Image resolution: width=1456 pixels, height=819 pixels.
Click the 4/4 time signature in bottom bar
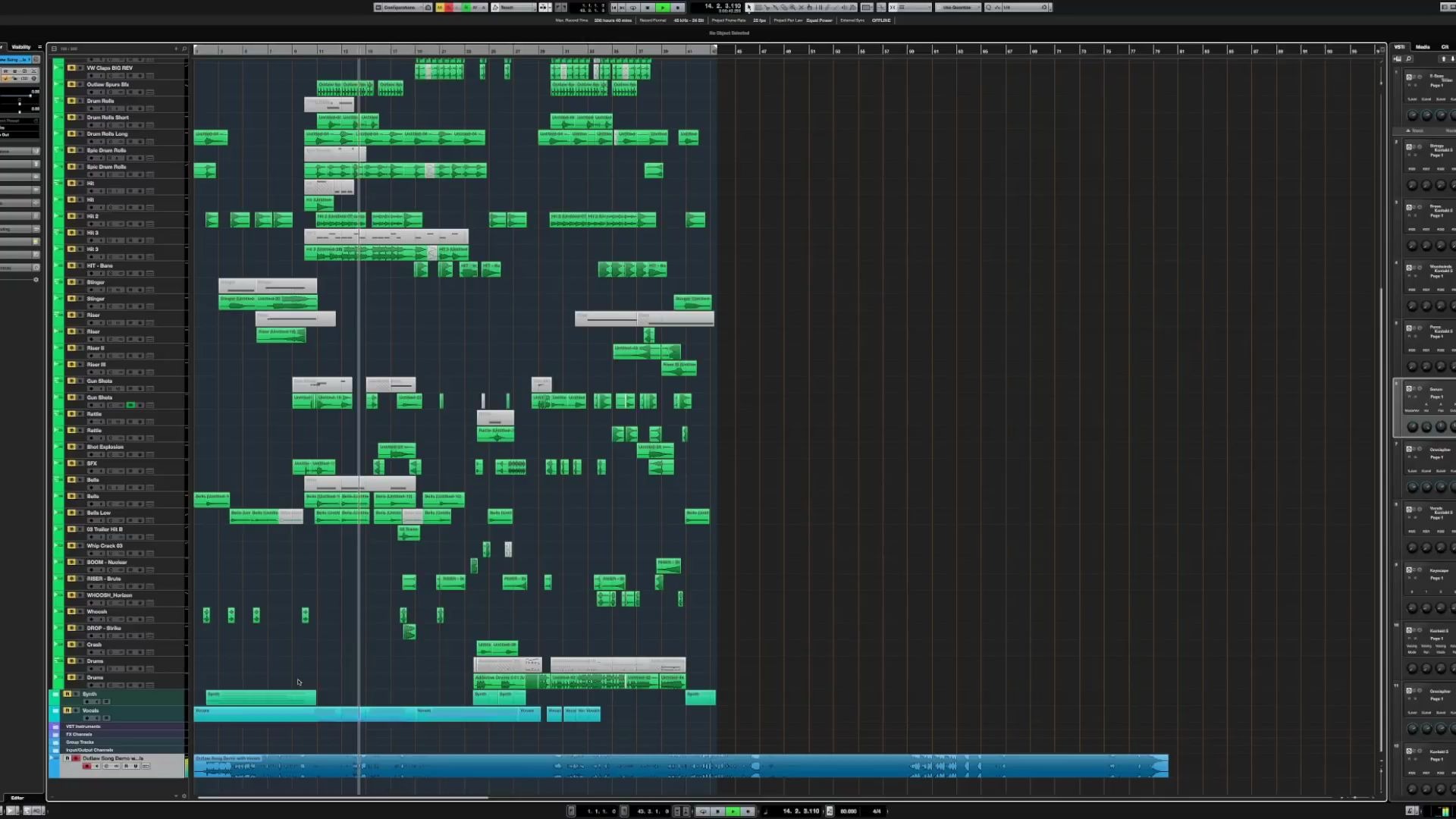click(x=877, y=811)
